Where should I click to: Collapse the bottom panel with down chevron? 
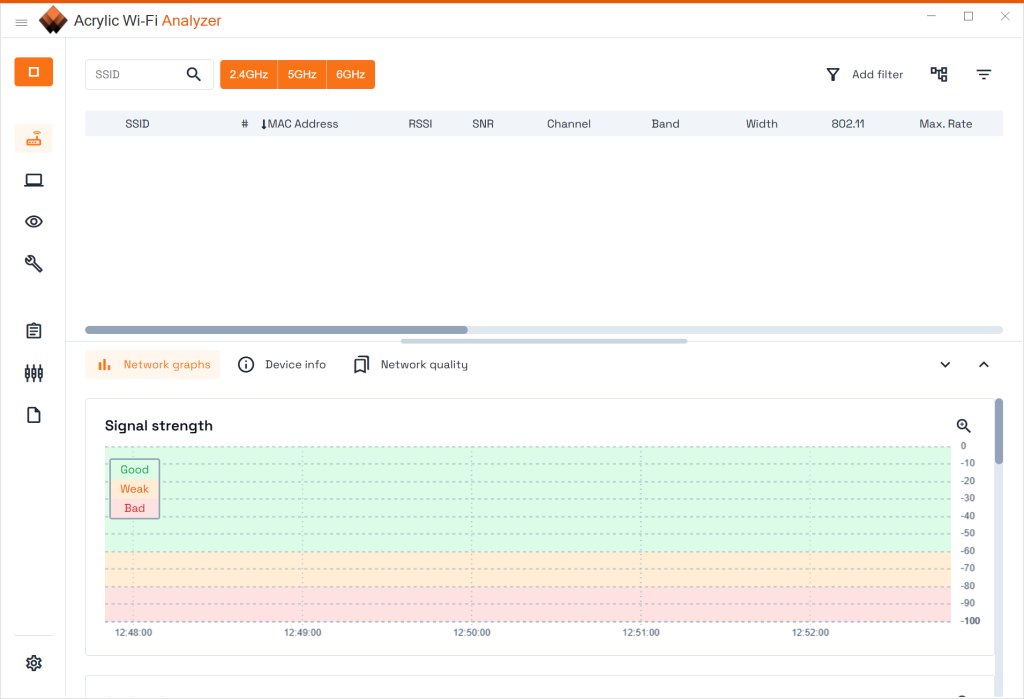945,365
